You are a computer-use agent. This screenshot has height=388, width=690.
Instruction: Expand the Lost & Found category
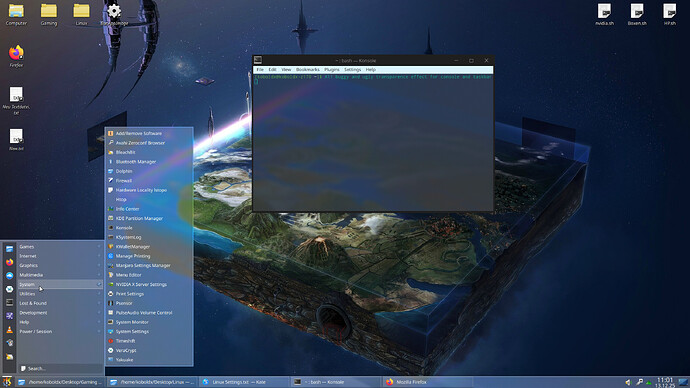(60, 304)
